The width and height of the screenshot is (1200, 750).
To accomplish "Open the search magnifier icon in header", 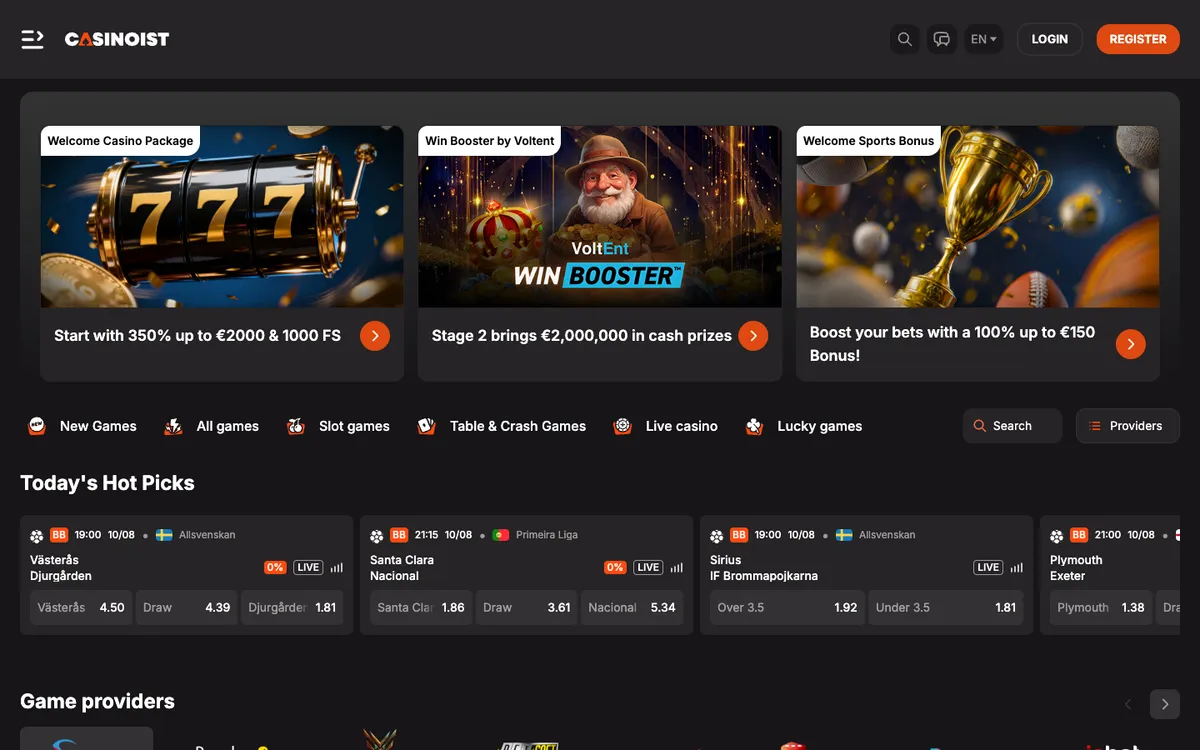I will pyautogui.click(x=904, y=39).
